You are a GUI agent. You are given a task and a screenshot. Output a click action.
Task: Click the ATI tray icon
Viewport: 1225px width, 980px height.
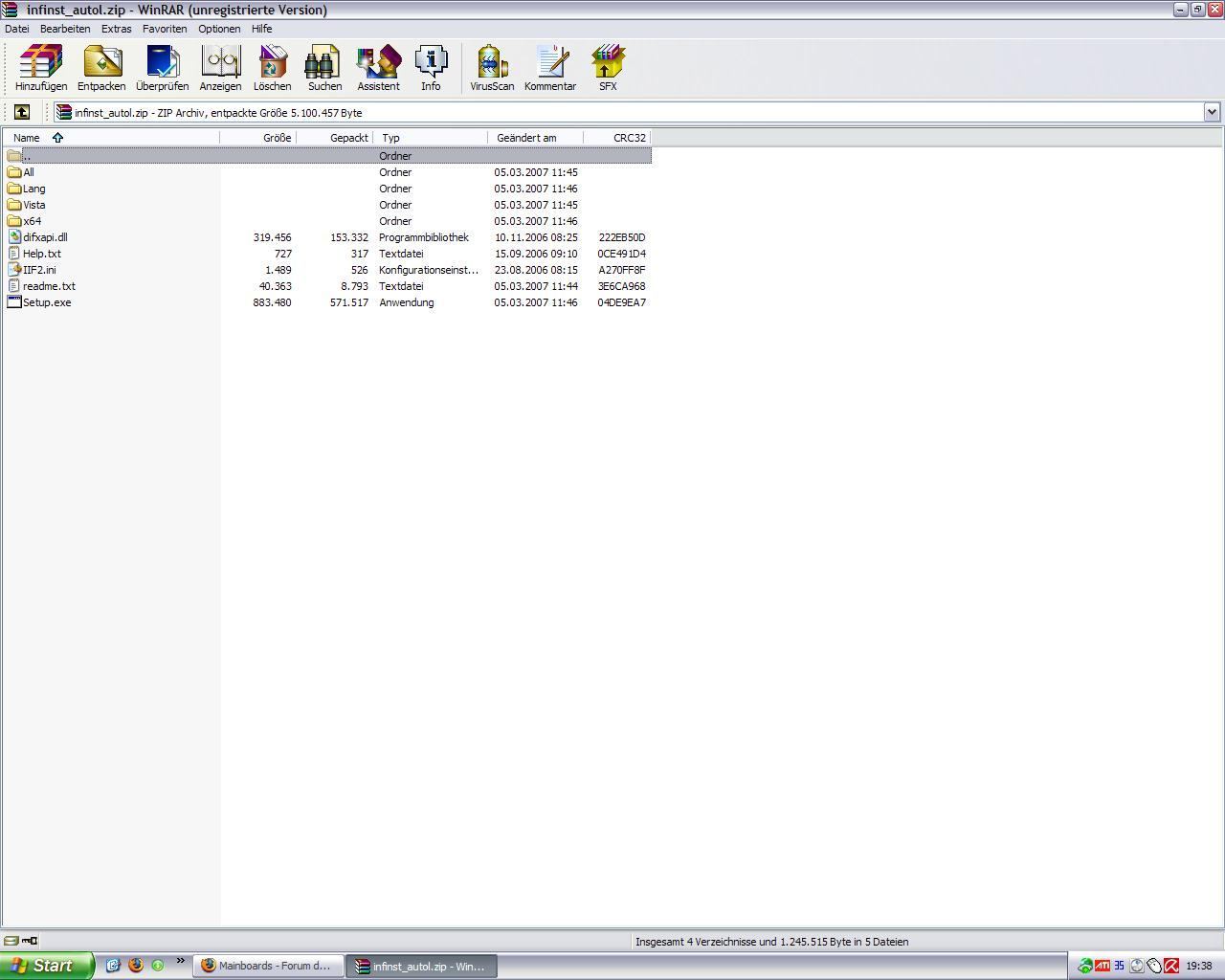pos(1102,966)
